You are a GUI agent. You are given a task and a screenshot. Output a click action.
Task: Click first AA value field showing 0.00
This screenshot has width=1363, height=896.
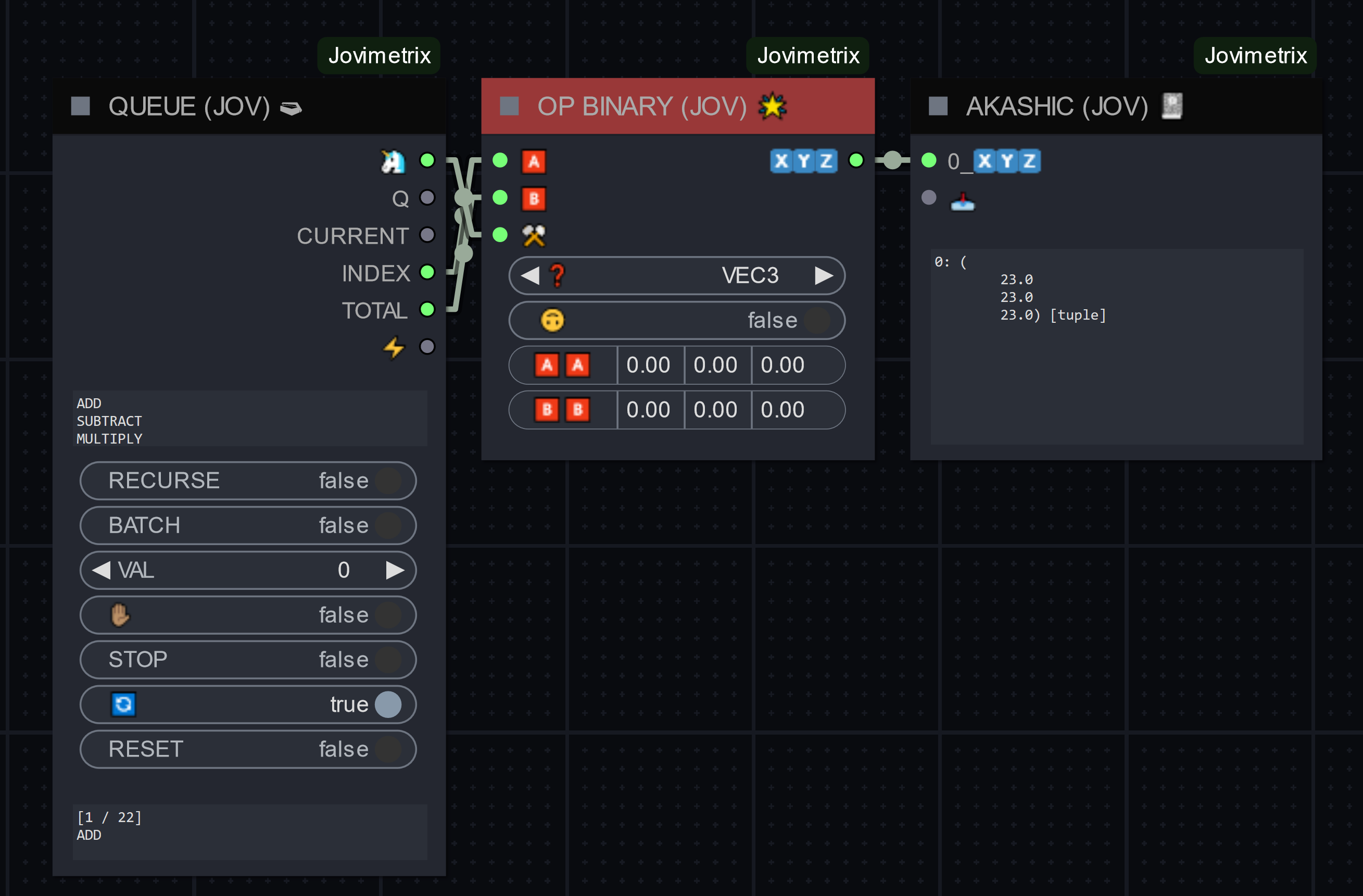click(x=649, y=365)
